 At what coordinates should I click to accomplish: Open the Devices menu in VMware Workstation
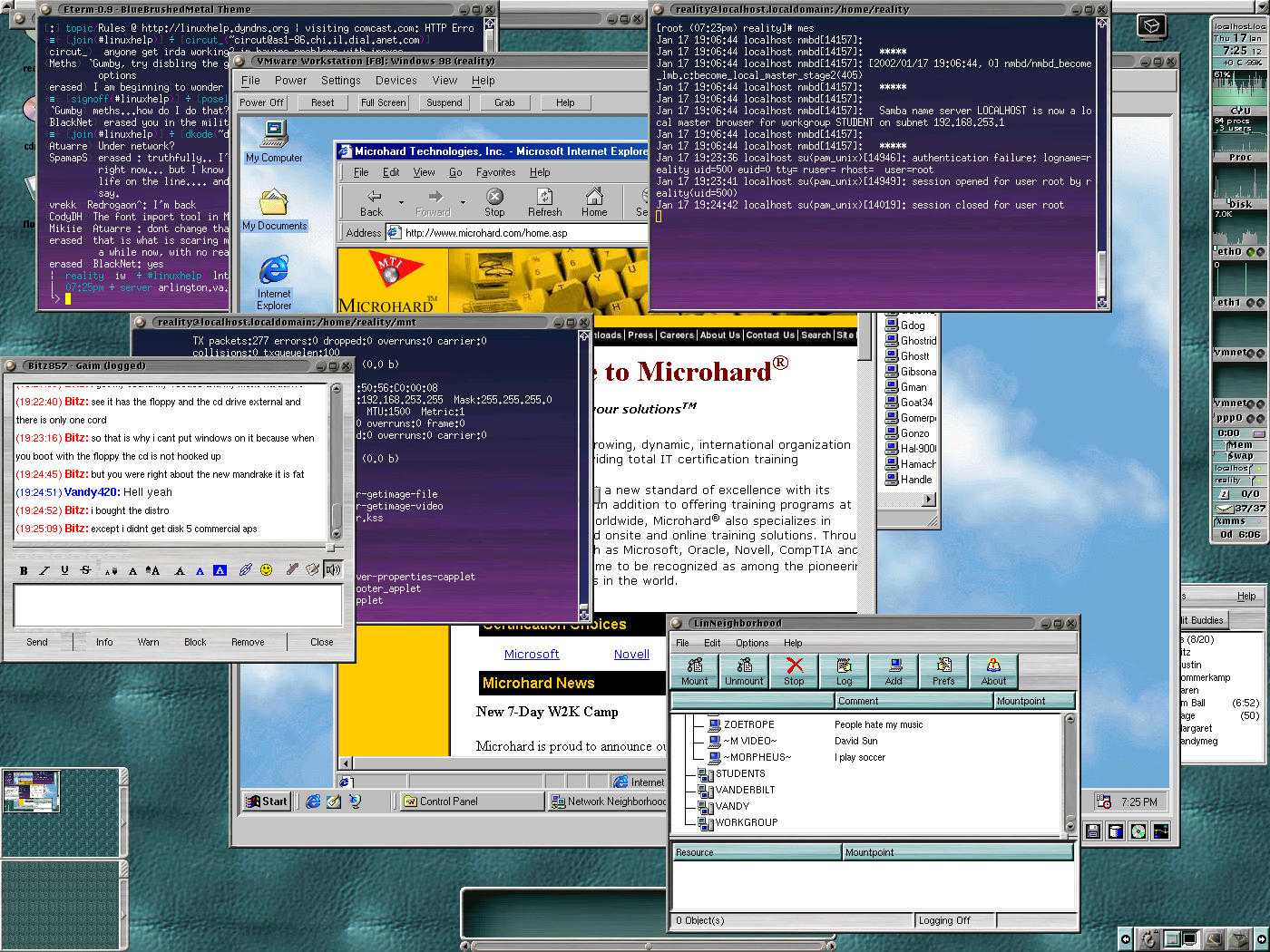(396, 81)
